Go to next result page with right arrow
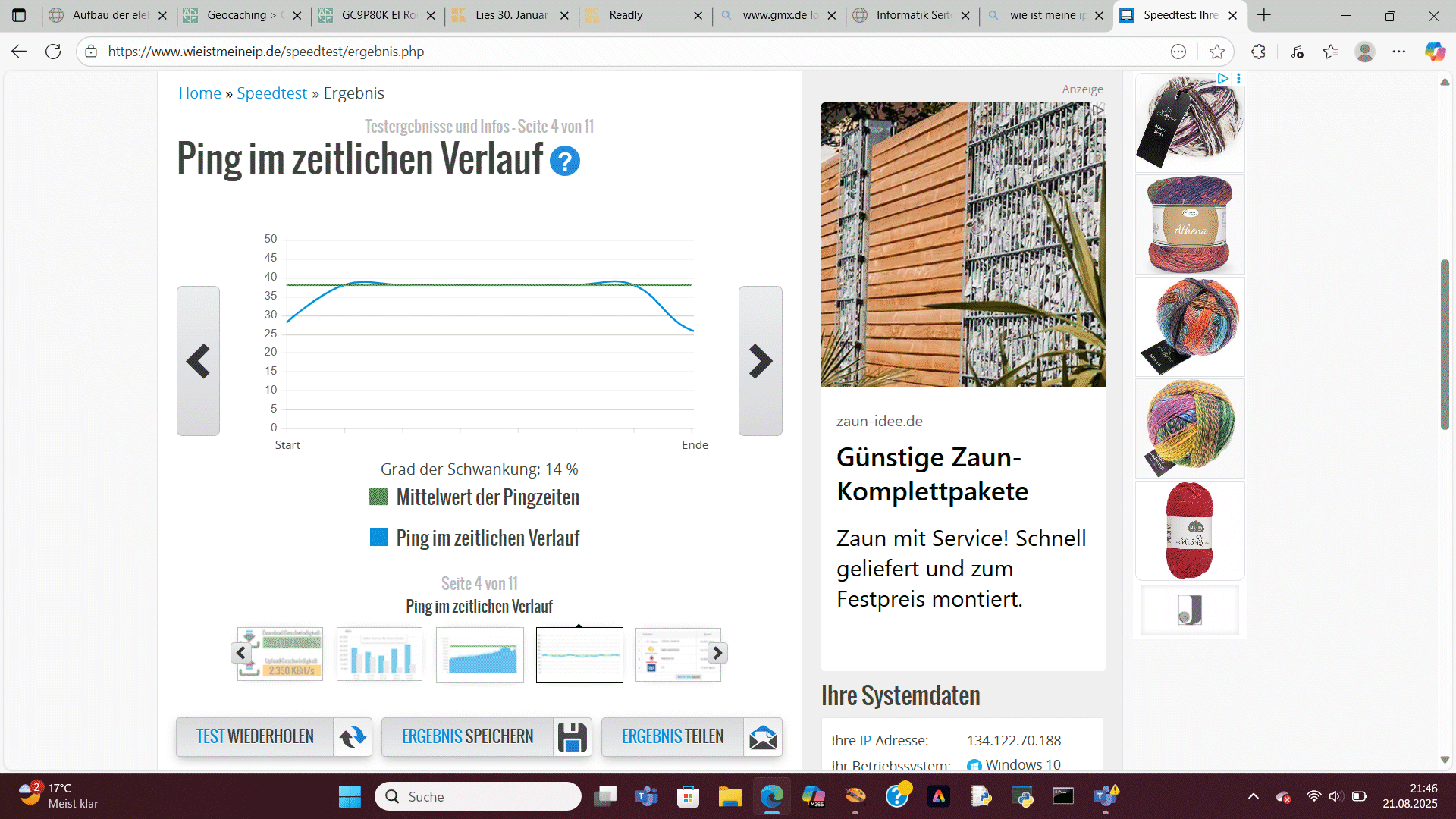1456x819 pixels. [x=760, y=361]
